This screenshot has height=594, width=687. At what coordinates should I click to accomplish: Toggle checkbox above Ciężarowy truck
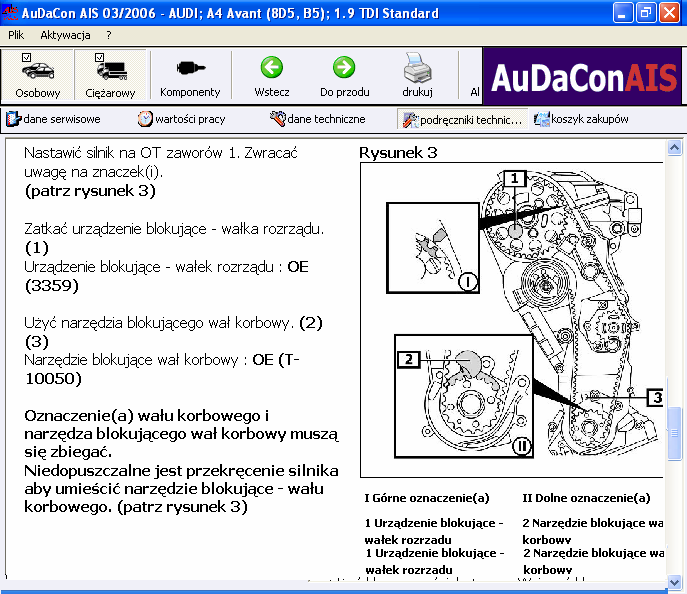(98, 57)
